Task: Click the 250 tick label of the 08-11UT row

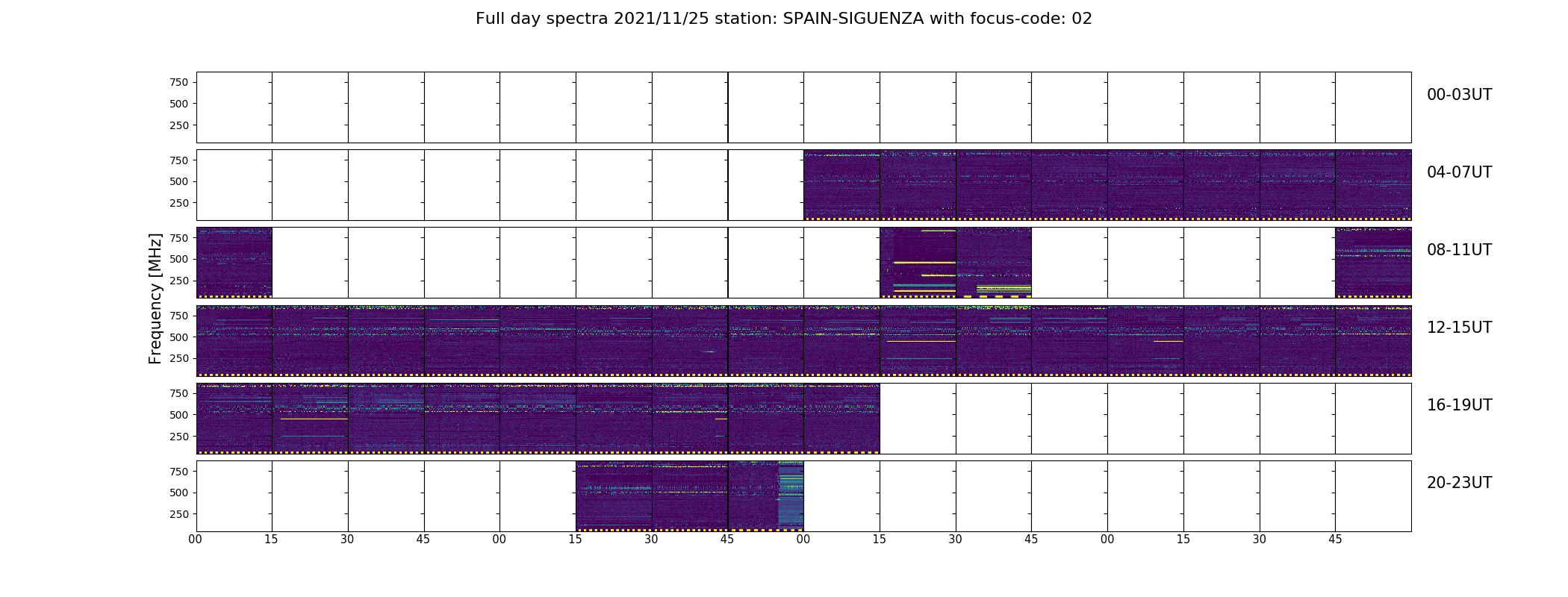Action: (x=178, y=281)
